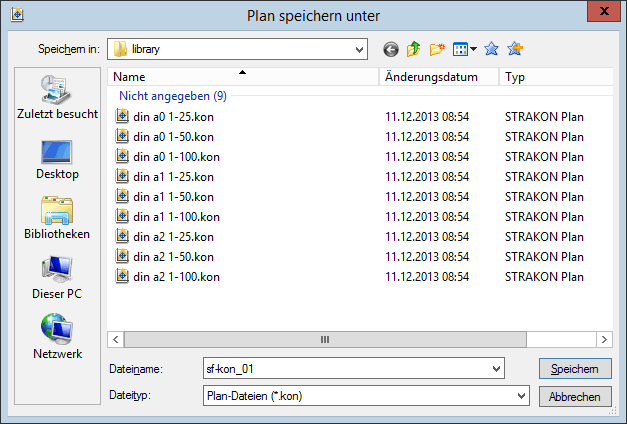Go to Desktop in the sidebar
The image size is (627, 424).
pyautogui.click(x=57, y=159)
